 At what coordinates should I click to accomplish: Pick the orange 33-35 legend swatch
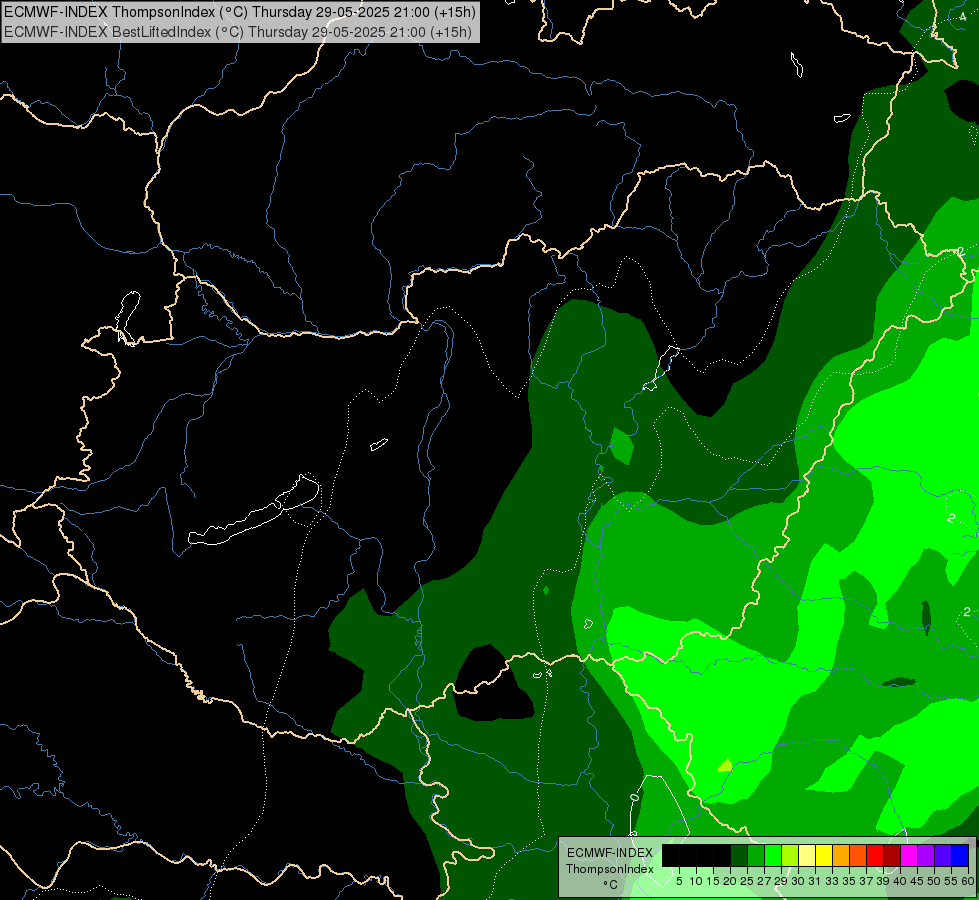[841, 855]
